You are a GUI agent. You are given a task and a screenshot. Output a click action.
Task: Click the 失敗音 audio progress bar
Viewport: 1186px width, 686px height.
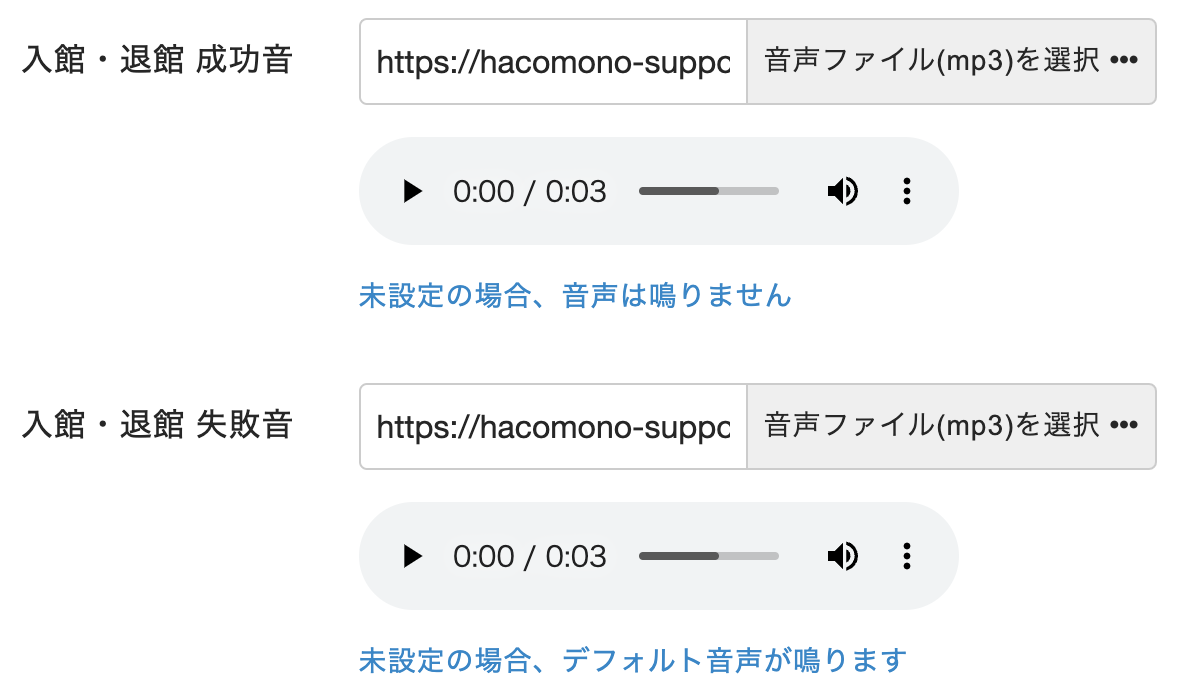[x=708, y=556]
